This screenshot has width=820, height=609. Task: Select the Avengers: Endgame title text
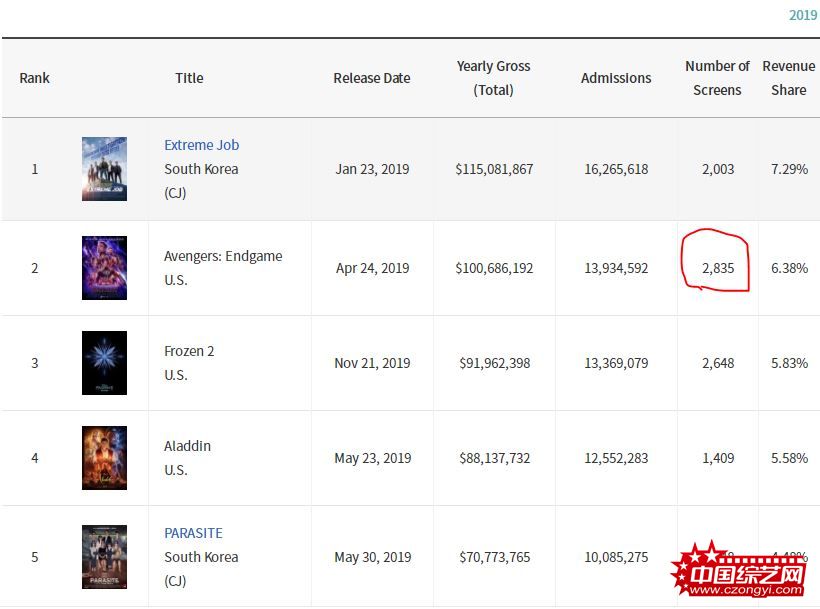(223, 256)
